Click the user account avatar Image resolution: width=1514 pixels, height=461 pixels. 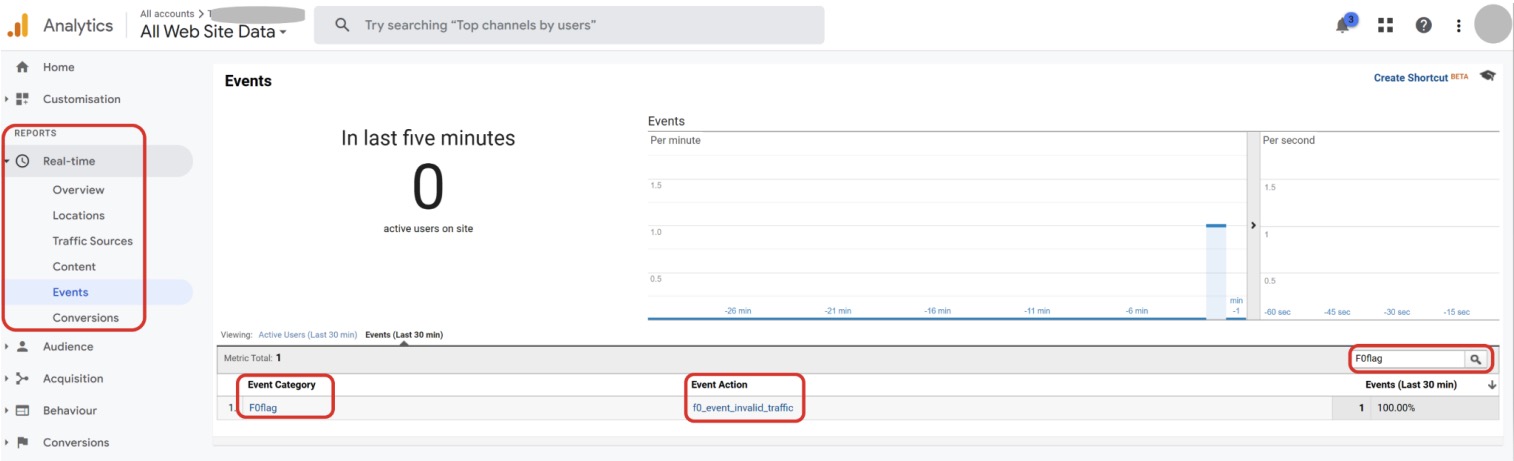coord(1492,24)
